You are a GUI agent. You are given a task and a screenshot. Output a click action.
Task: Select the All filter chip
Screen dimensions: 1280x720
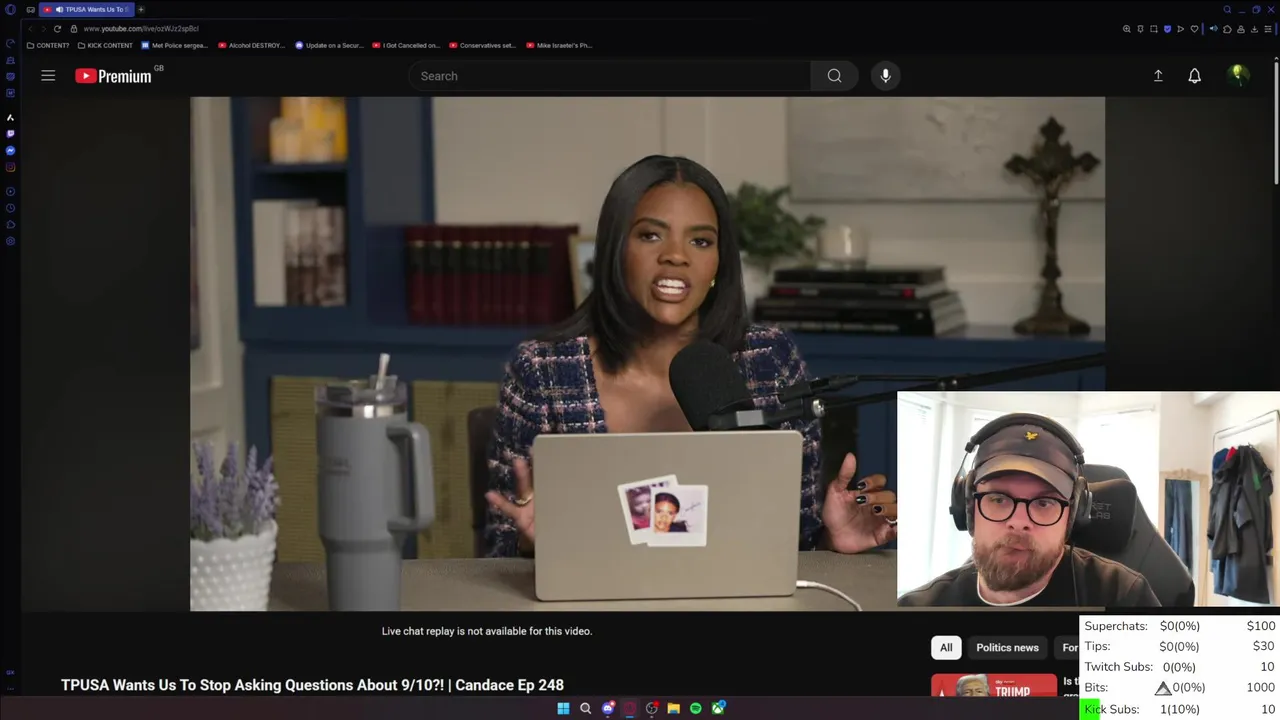(x=946, y=647)
